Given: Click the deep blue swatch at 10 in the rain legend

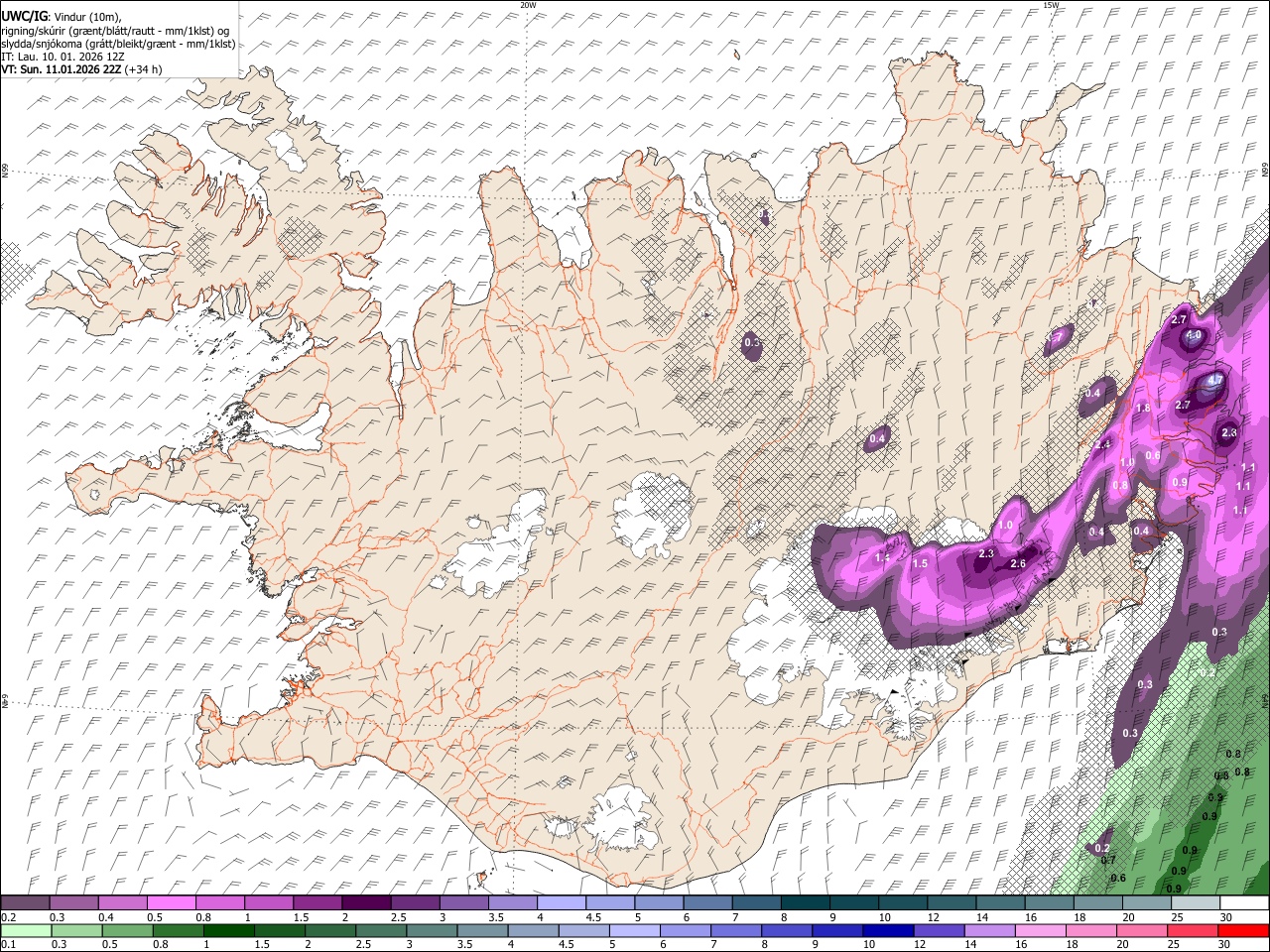Looking at the screenshot, I should (x=887, y=930).
